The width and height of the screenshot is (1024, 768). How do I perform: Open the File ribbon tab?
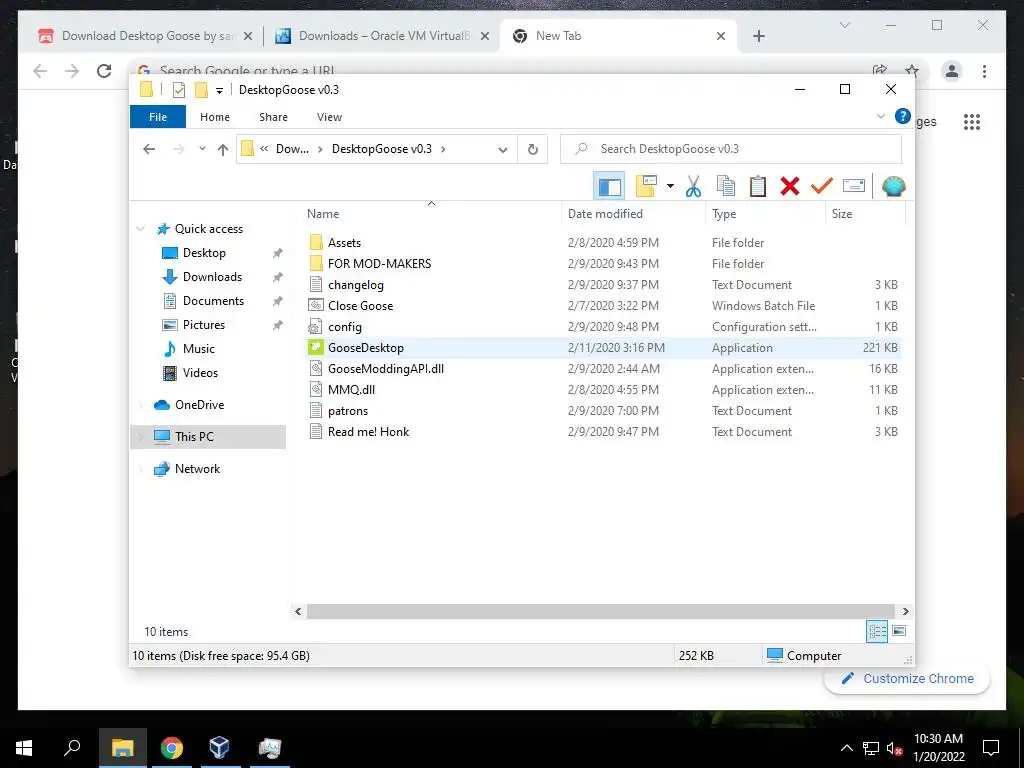click(x=158, y=117)
